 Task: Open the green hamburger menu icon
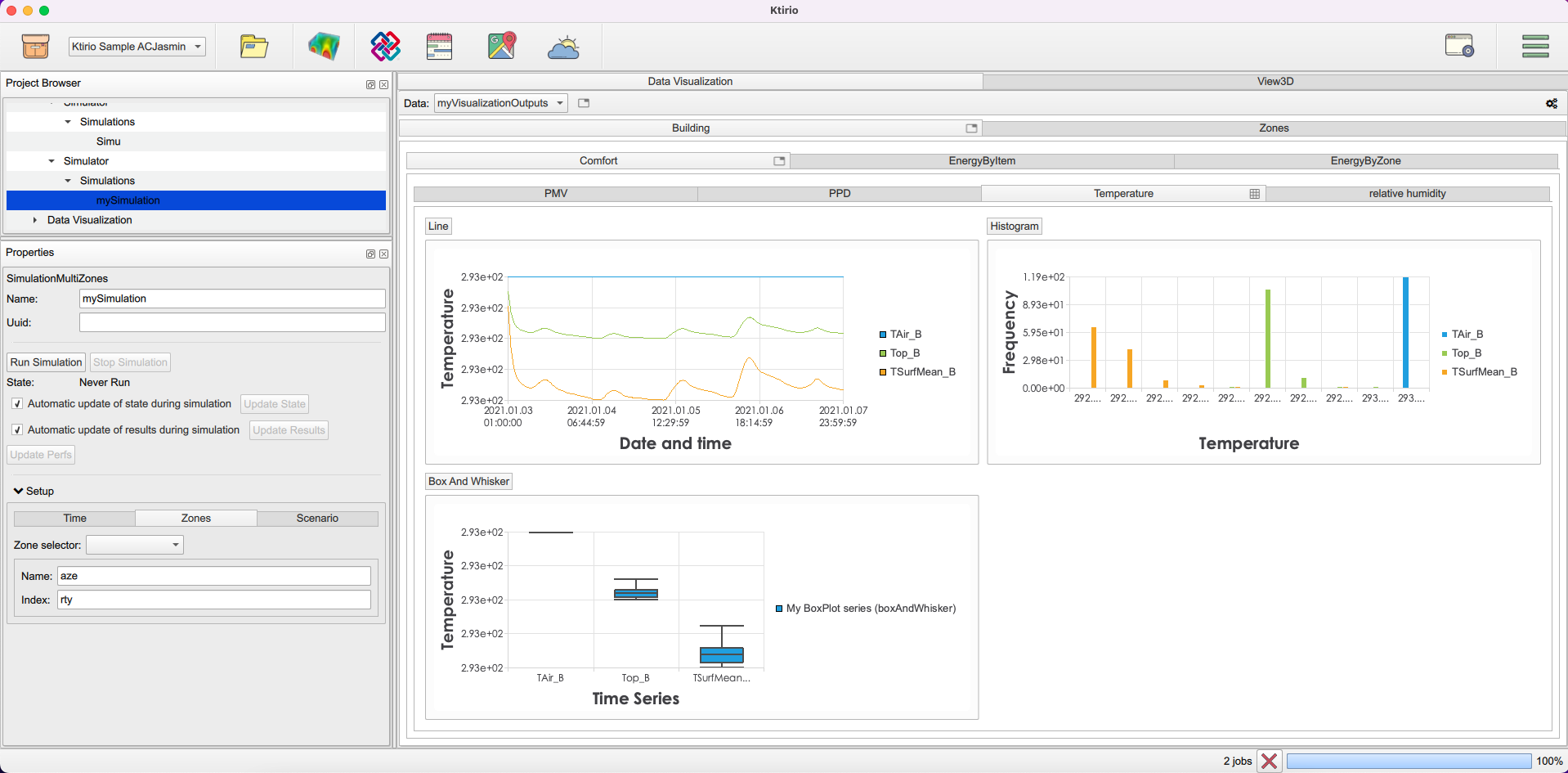coord(1534,47)
